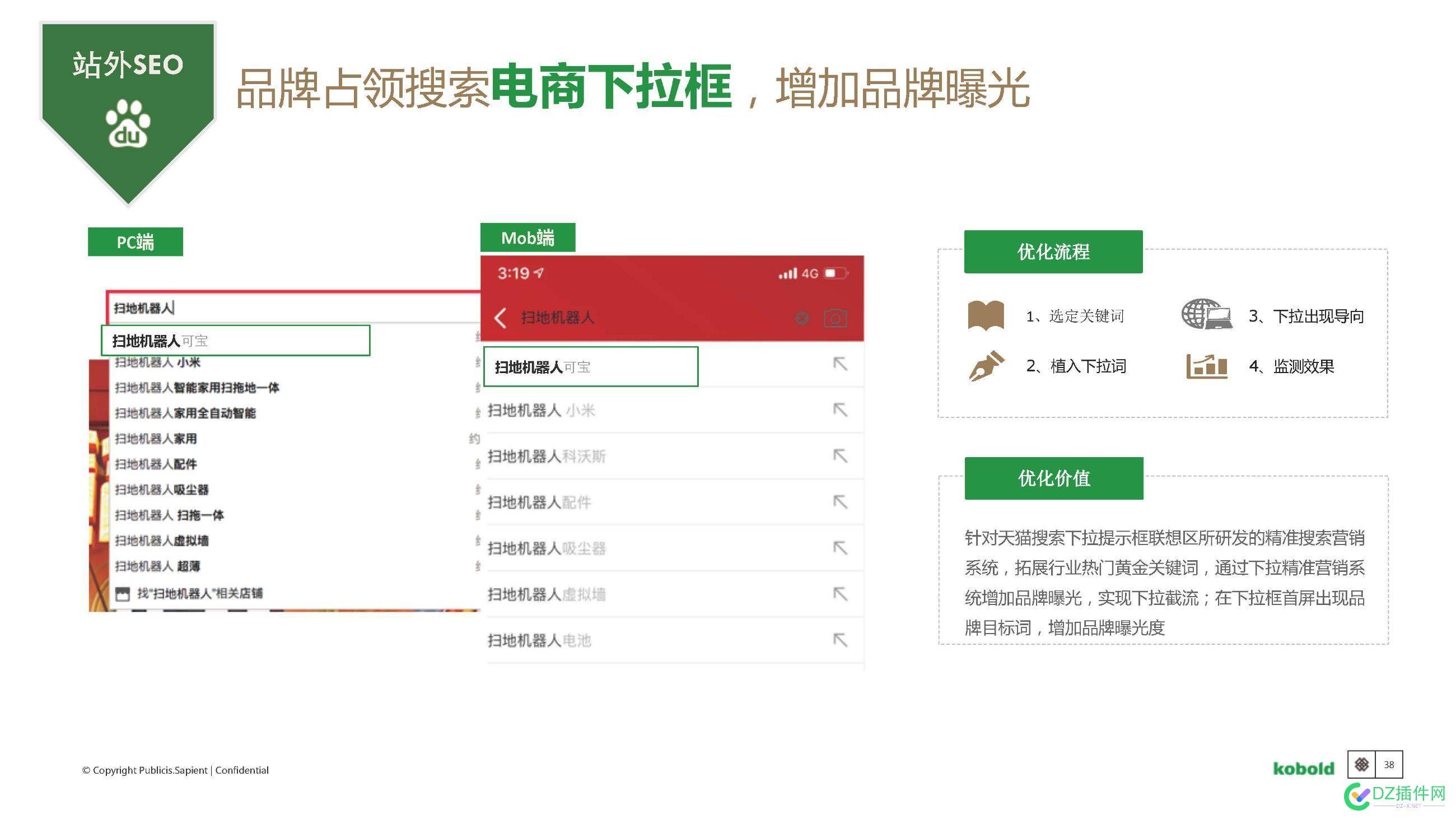Click the page number 38 box
The width and height of the screenshot is (1456, 819).
tap(1389, 765)
